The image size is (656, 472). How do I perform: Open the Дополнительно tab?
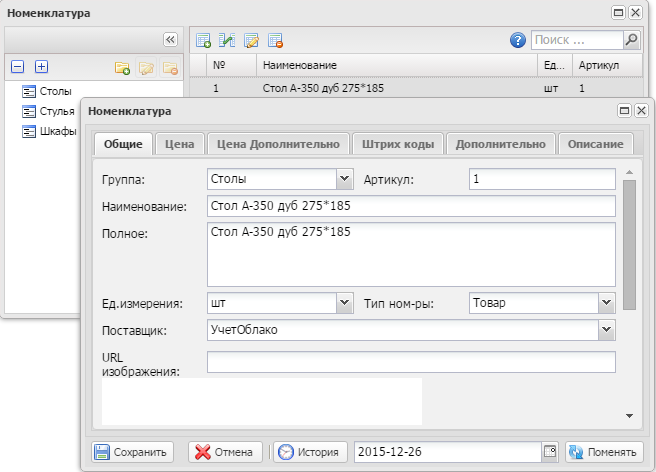tap(501, 144)
